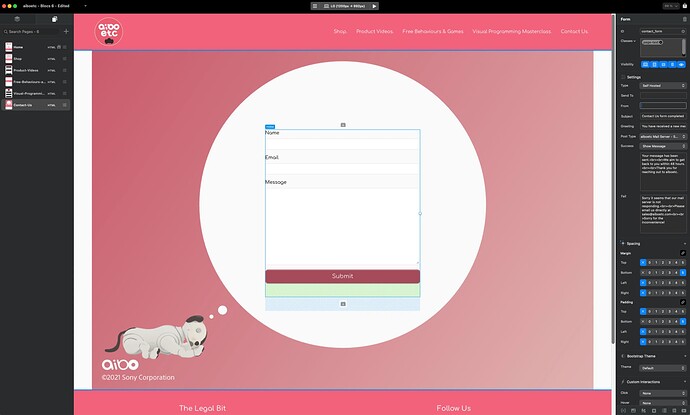Select the Visual-Programming page in the sidebar

coord(36,93)
